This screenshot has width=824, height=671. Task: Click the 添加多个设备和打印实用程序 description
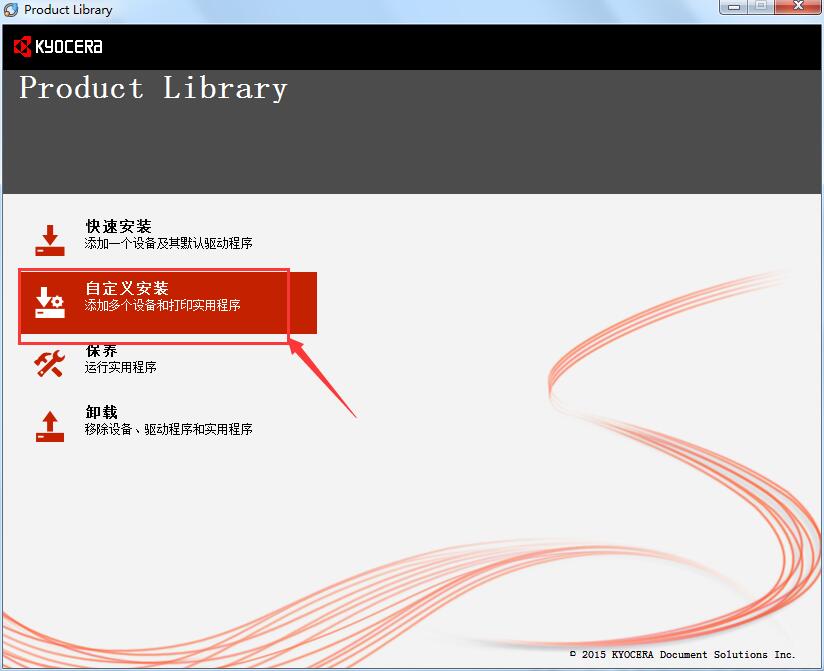pyautogui.click(x=162, y=305)
